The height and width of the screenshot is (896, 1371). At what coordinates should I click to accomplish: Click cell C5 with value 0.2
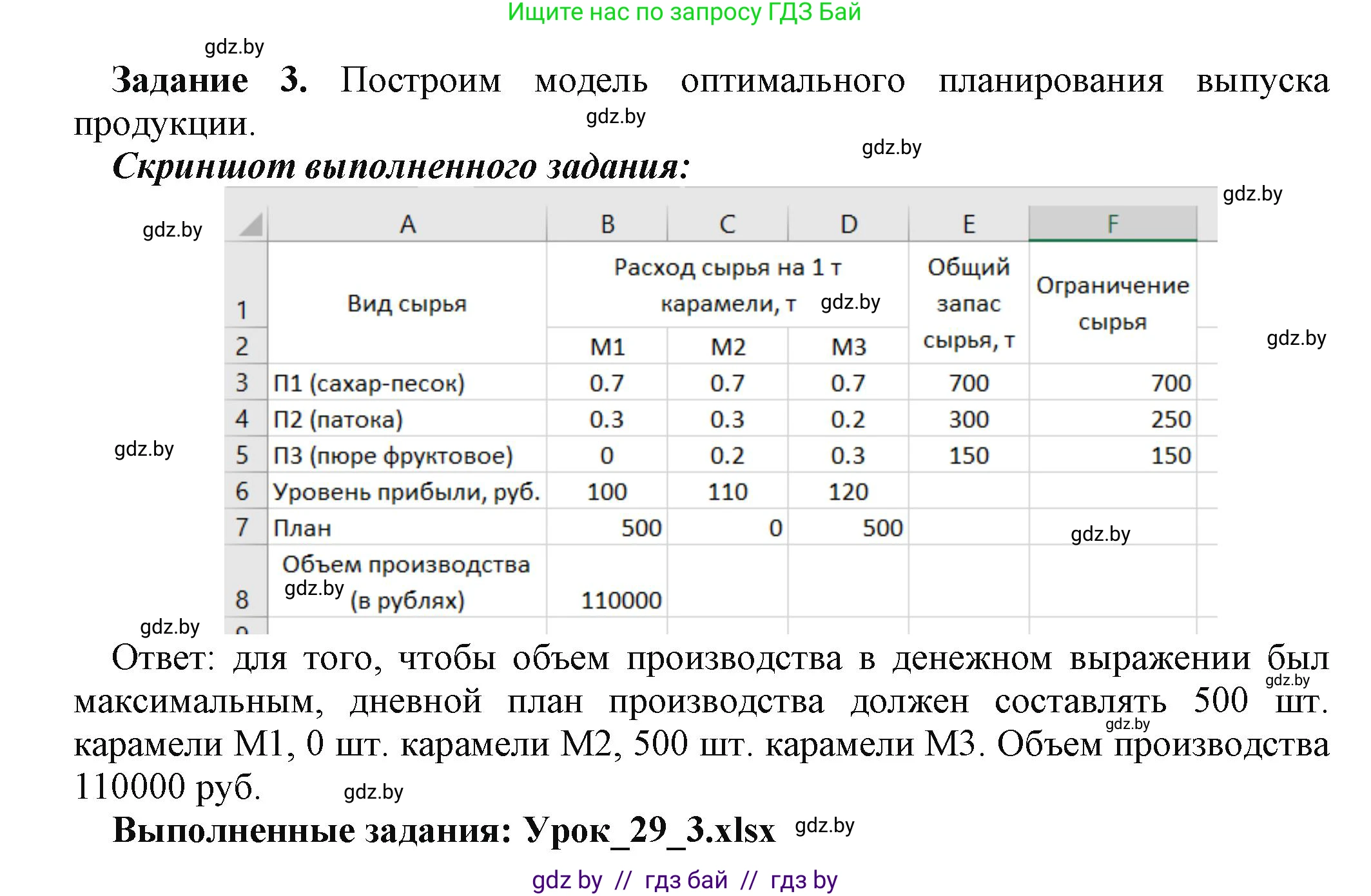[x=728, y=454]
